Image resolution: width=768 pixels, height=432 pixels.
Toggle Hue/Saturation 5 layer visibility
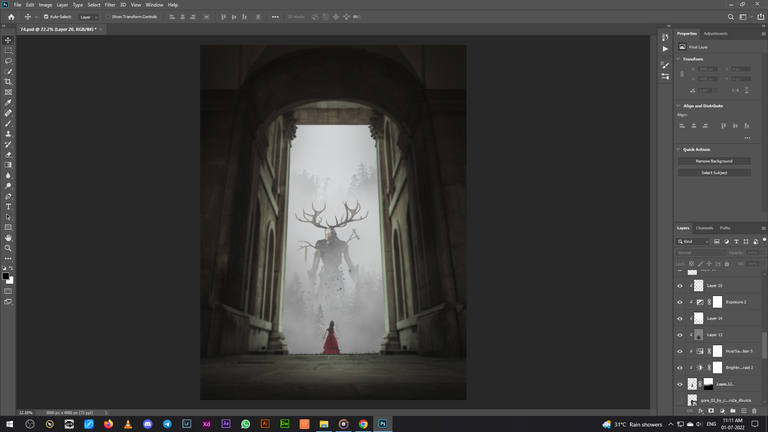pos(680,351)
